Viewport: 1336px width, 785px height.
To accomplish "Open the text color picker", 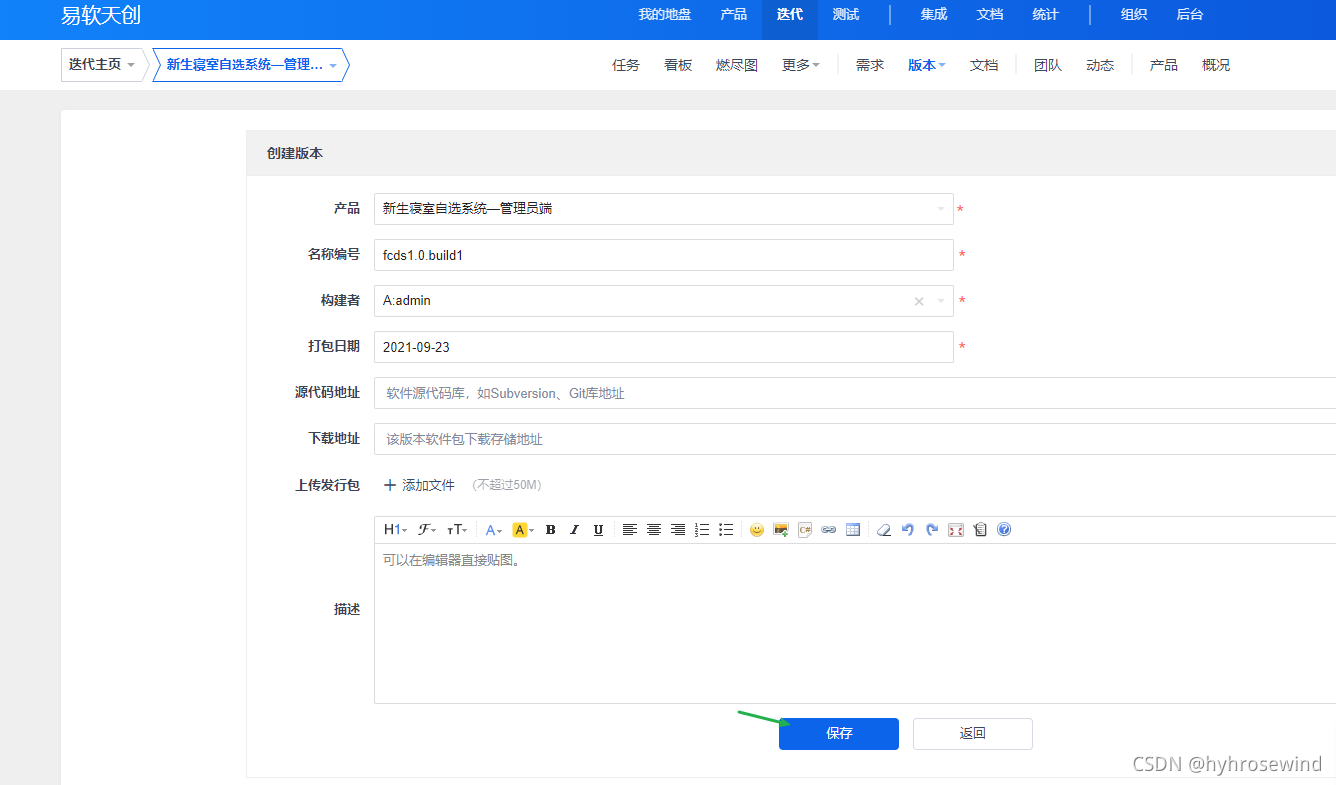I will pos(494,530).
